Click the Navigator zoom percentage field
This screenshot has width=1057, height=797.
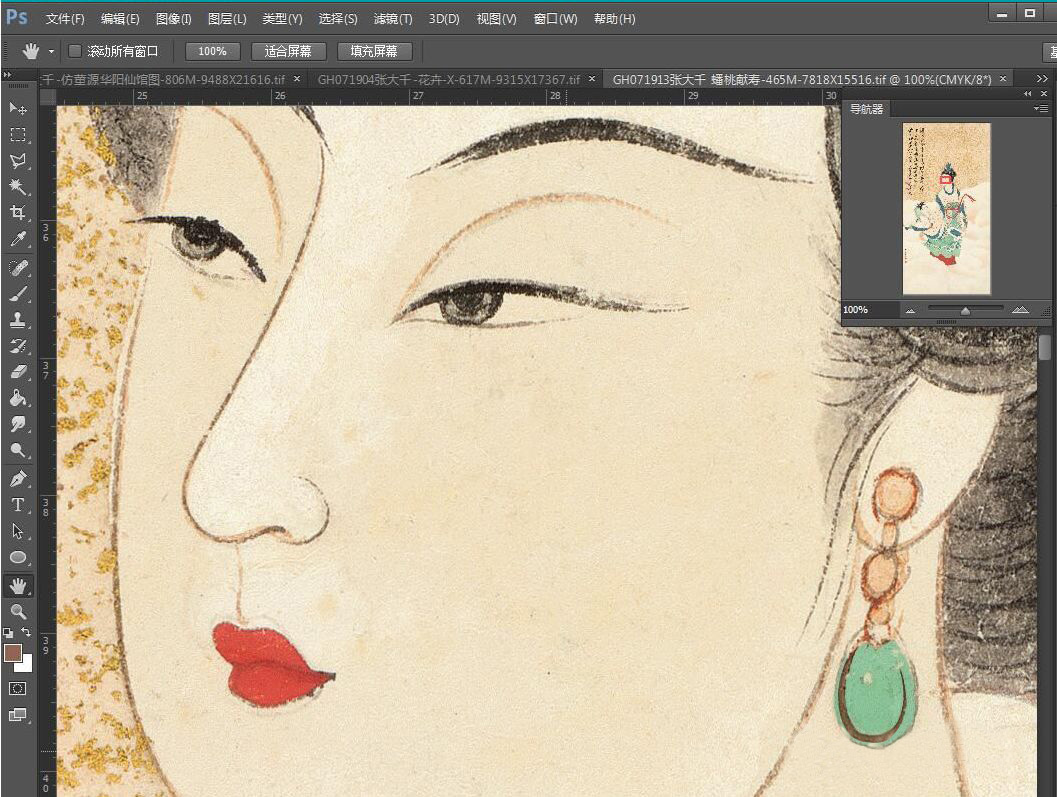point(869,310)
